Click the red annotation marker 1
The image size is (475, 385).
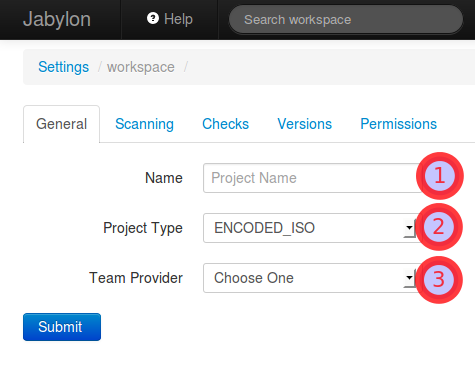pyautogui.click(x=440, y=176)
